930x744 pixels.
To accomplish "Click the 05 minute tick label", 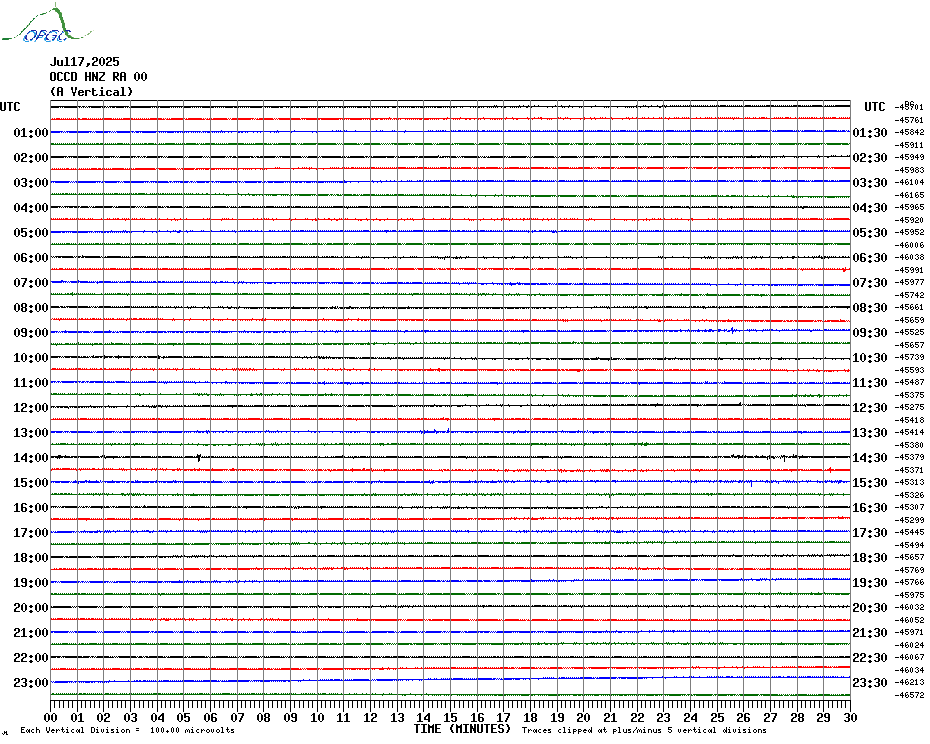I will [184, 717].
